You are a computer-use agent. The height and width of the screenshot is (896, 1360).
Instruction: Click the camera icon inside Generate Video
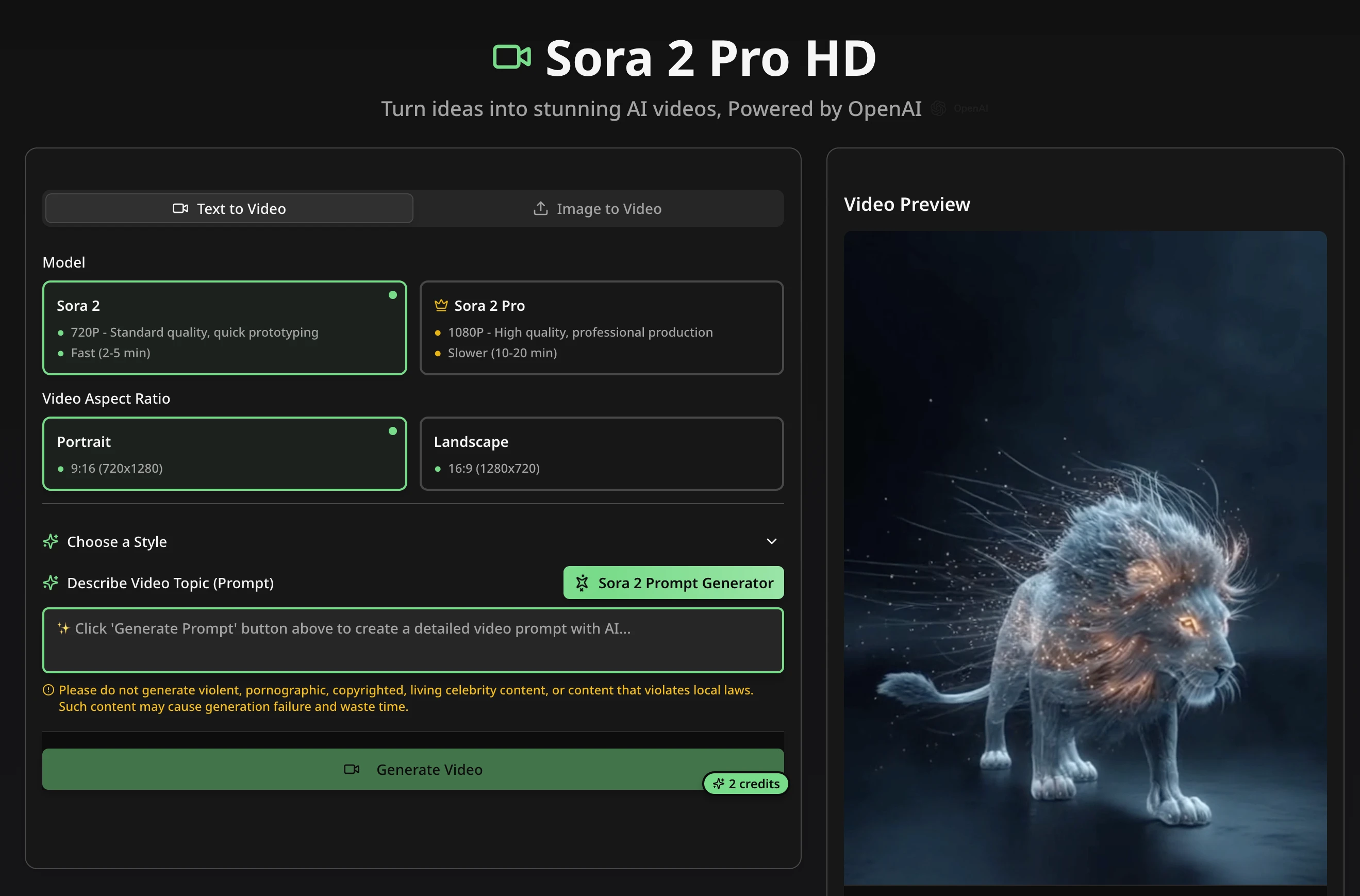pyautogui.click(x=352, y=769)
